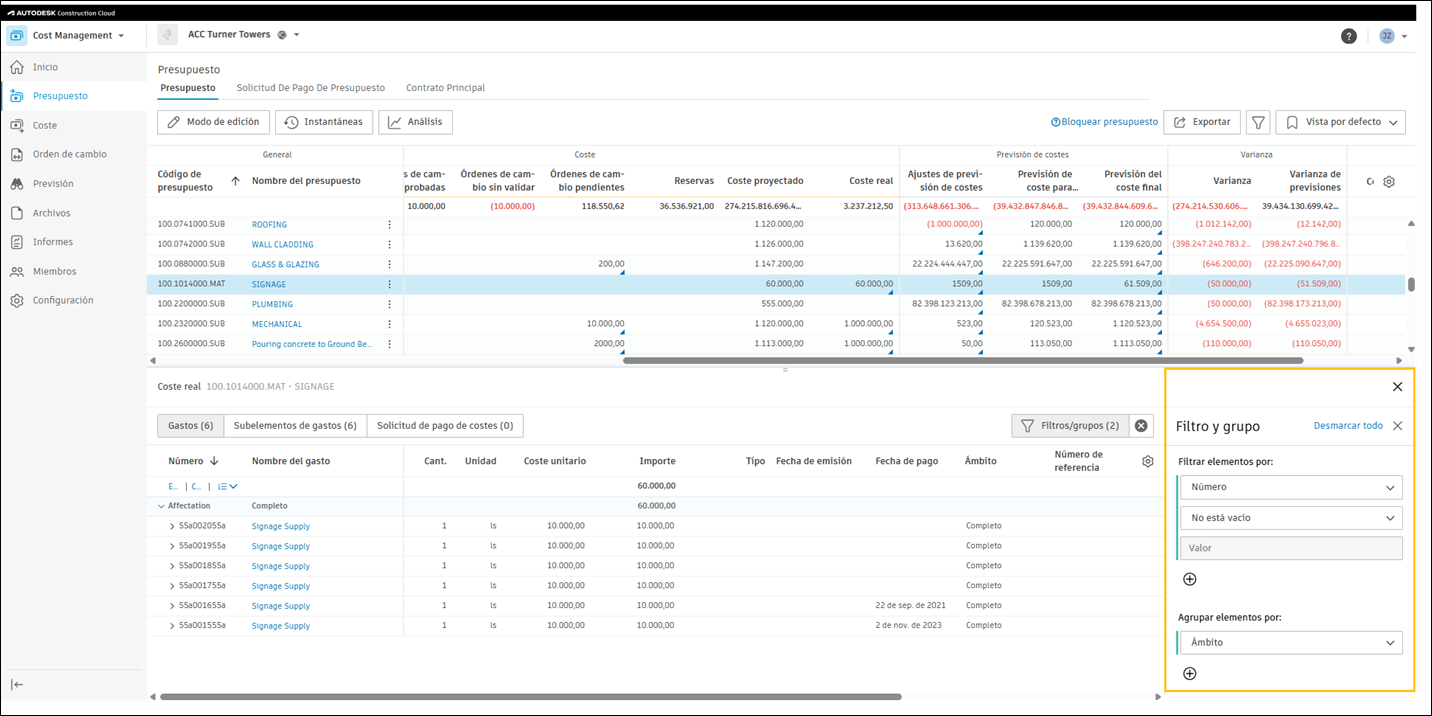The height and width of the screenshot is (716, 1432).
Task: Open the three-dot menu for MECHANICAL row
Action: tap(390, 324)
